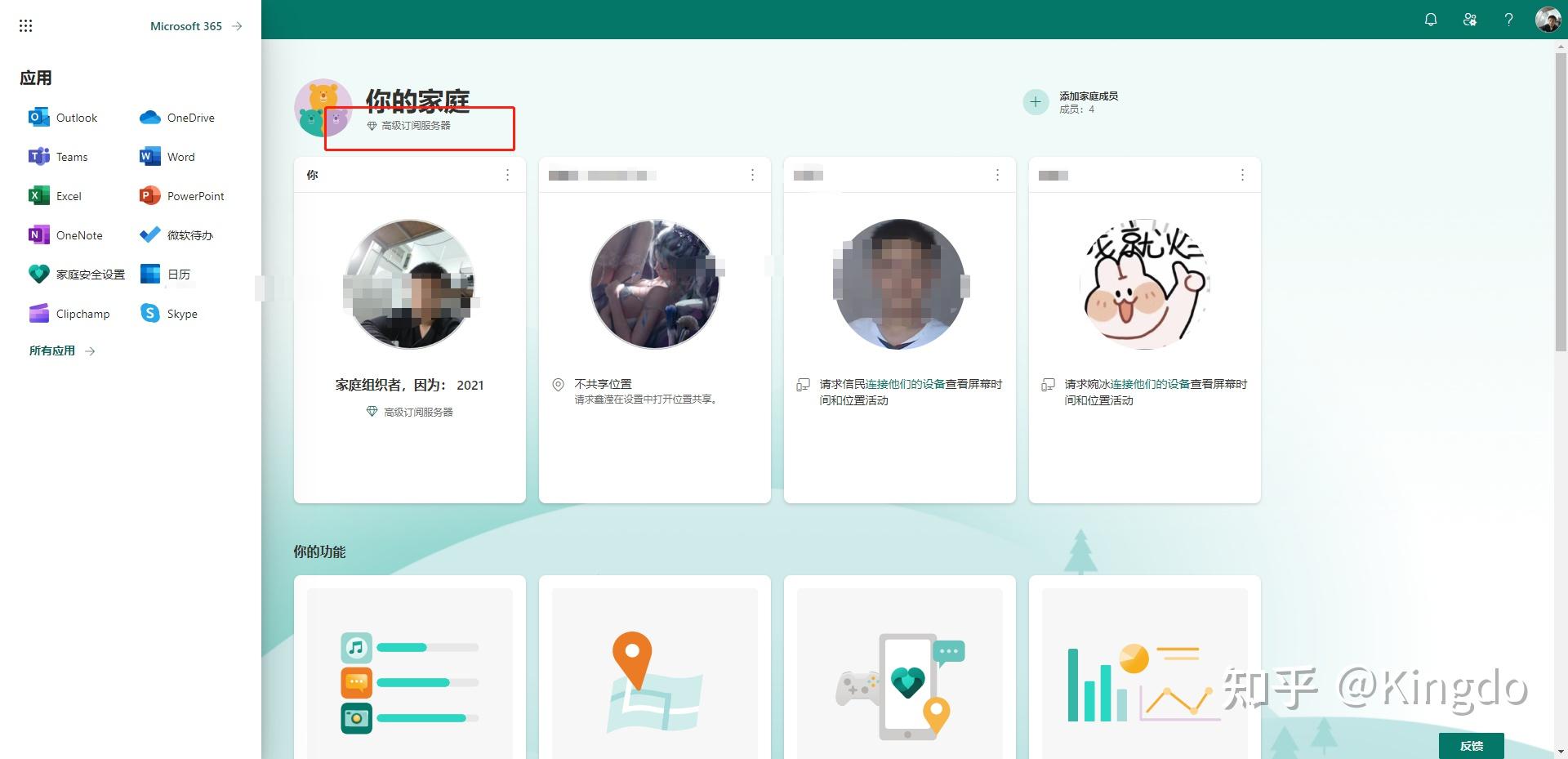This screenshot has width=1568, height=759.
Task: Click 添加家庭成员 plus button
Action: tap(1036, 102)
